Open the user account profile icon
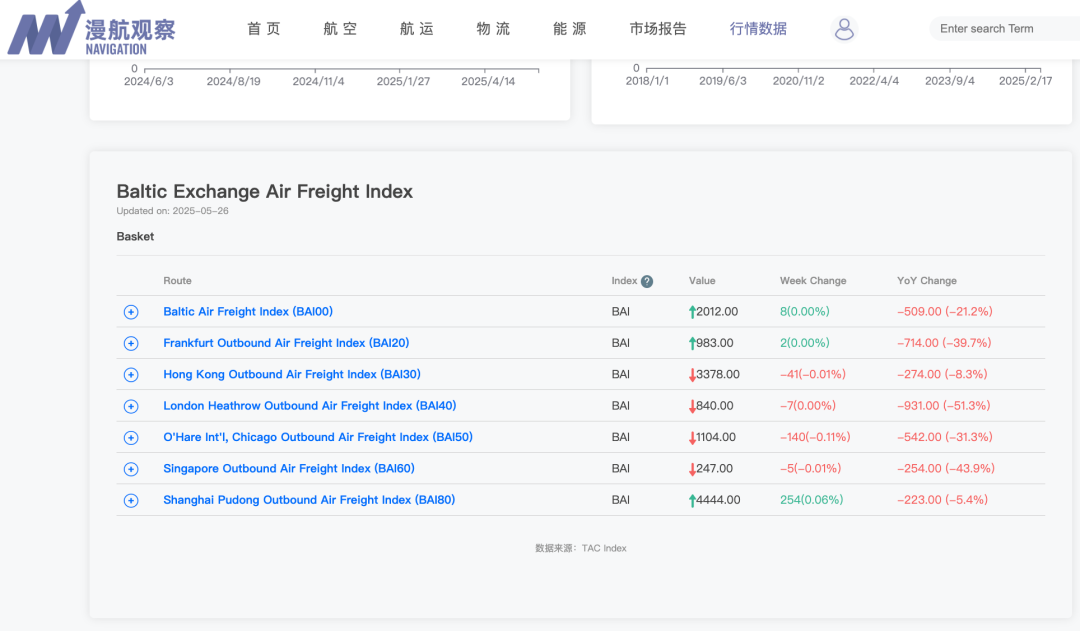Viewport: 1080px width, 631px height. 844,29
